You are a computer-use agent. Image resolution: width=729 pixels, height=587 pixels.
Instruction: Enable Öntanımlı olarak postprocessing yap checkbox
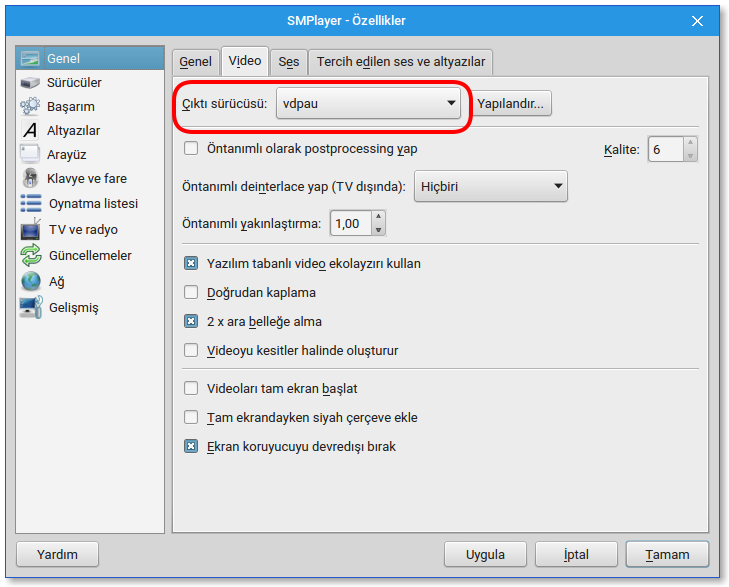coord(191,149)
